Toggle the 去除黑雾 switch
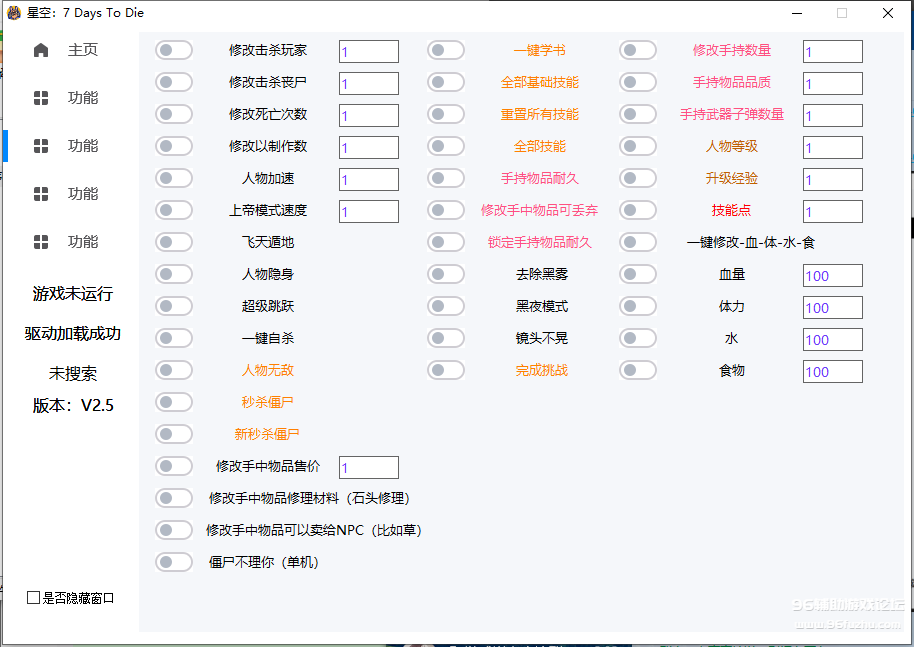914x647 pixels. point(446,274)
